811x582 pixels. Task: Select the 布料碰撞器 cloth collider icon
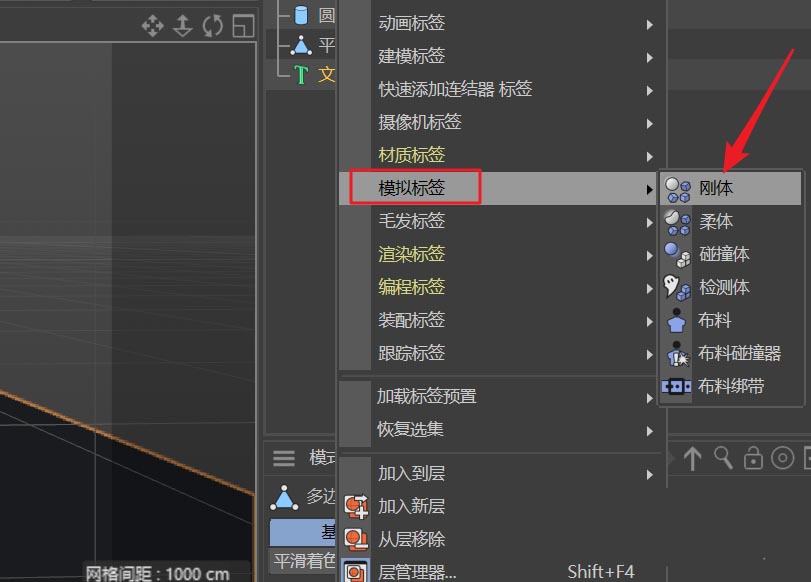coord(675,353)
